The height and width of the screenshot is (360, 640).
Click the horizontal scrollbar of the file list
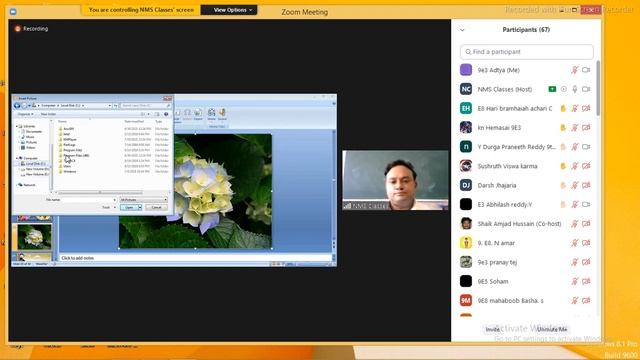click(100, 192)
